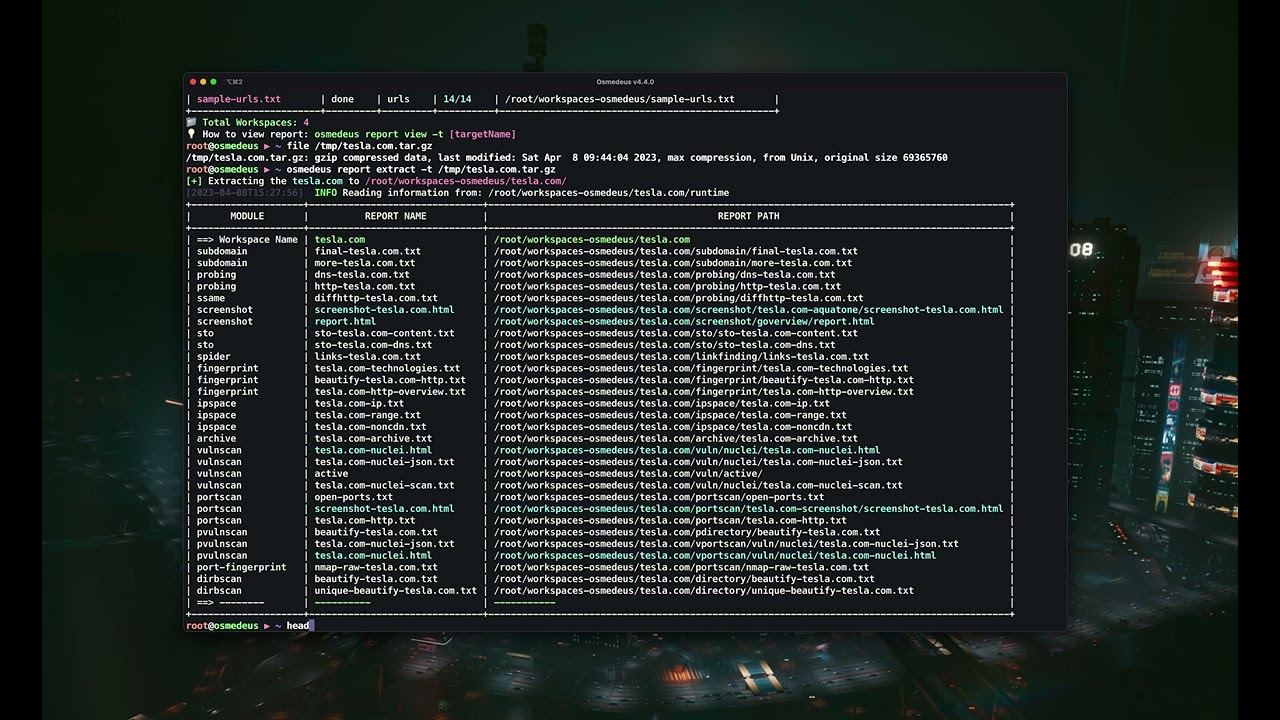This screenshot has height=720, width=1280.
Task: Click the workspace icon before 'Total Workspaces'
Action: [191, 122]
